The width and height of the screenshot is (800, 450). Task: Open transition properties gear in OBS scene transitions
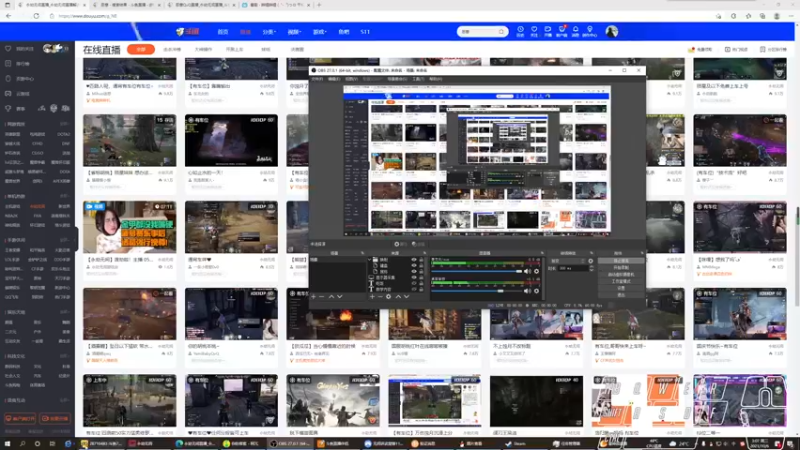pos(590,261)
